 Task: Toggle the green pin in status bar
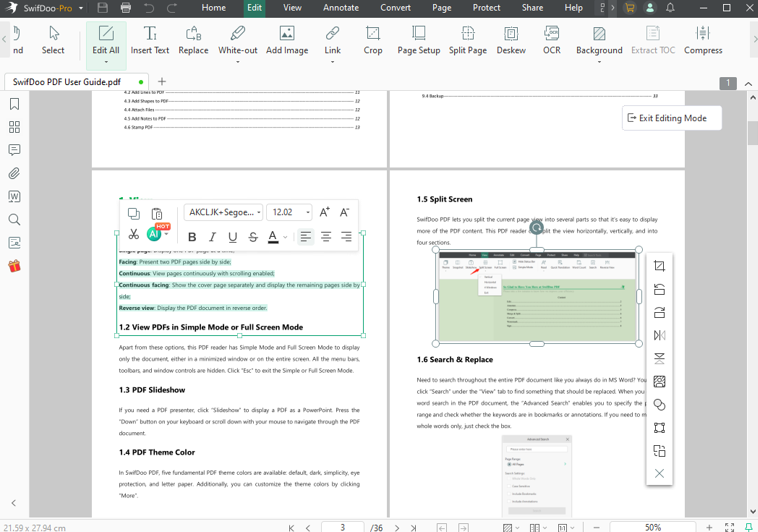coord(748,527)
